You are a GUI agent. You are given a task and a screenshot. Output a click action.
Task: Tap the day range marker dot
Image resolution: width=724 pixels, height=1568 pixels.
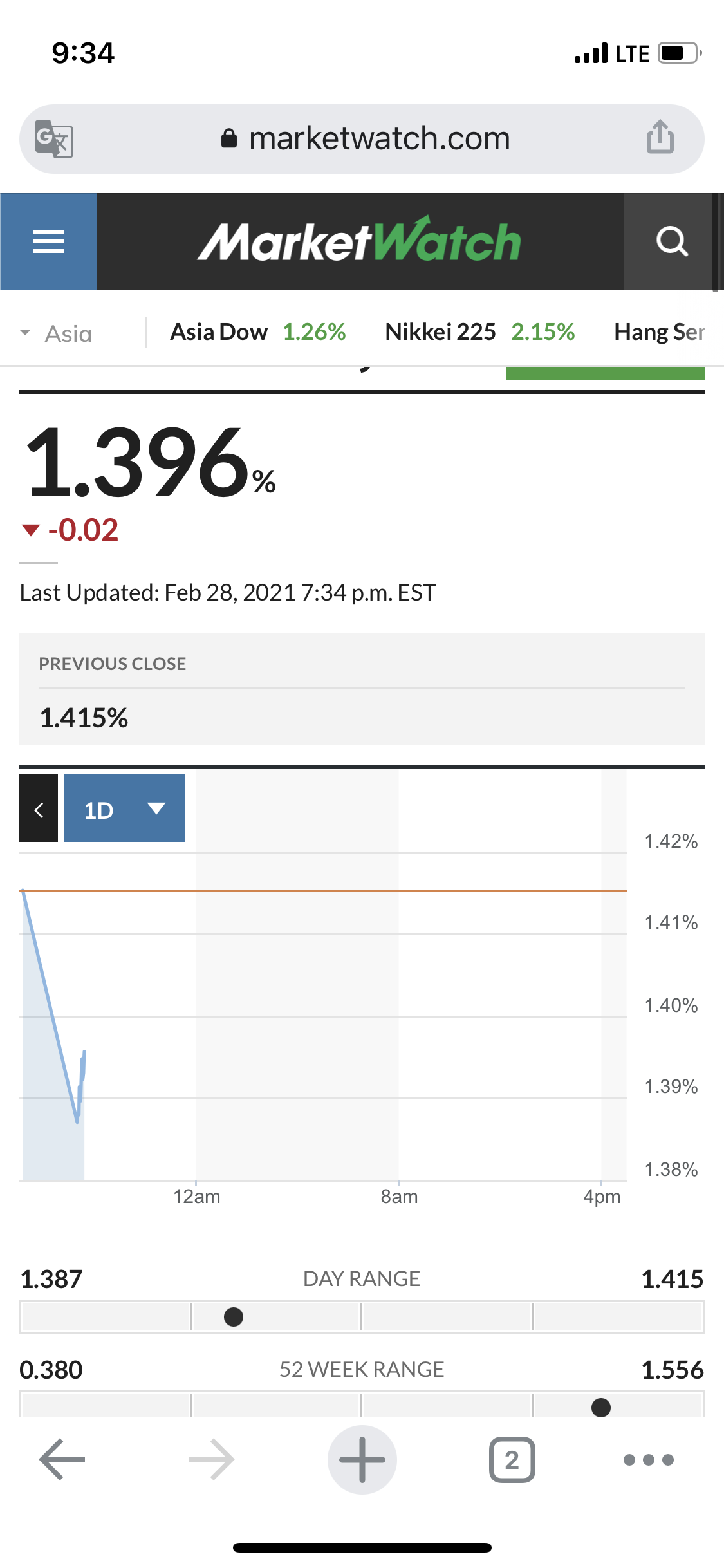(234, 1317)
